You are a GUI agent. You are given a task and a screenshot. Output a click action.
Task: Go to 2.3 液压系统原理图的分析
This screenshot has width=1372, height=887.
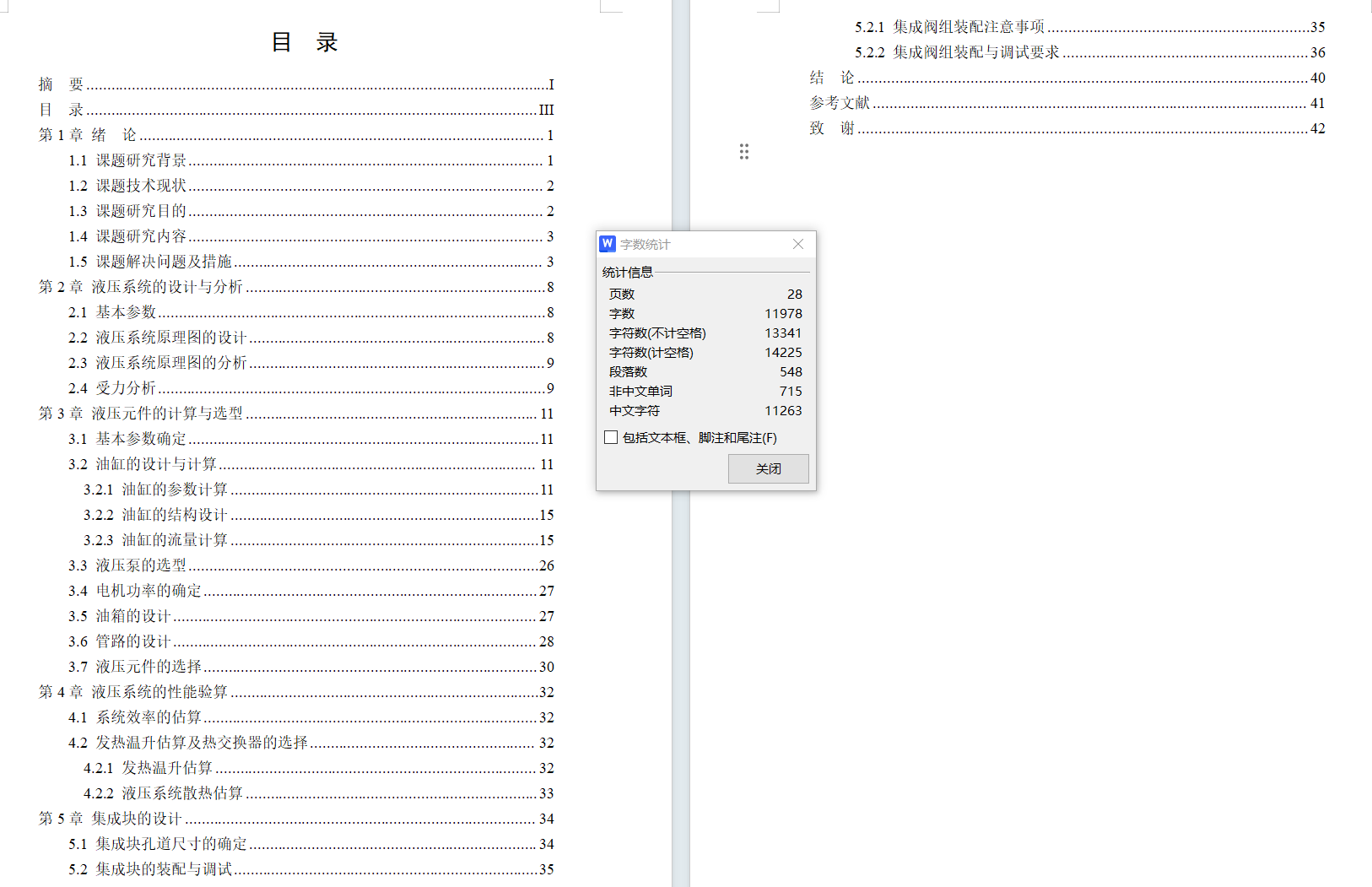pyautogui.click(x=311, y=363)
